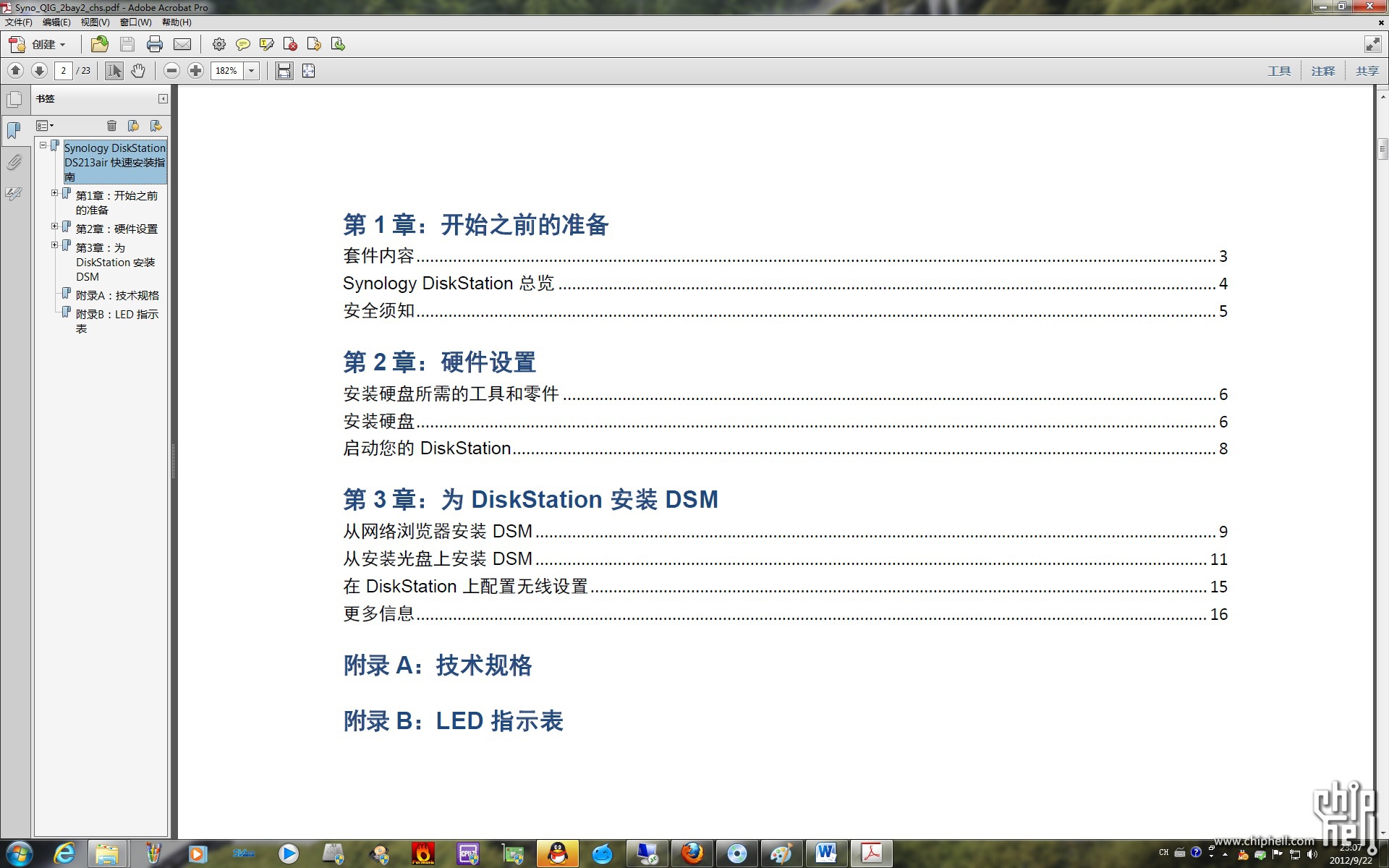Click the delete page icon

(x=291, y=45)
